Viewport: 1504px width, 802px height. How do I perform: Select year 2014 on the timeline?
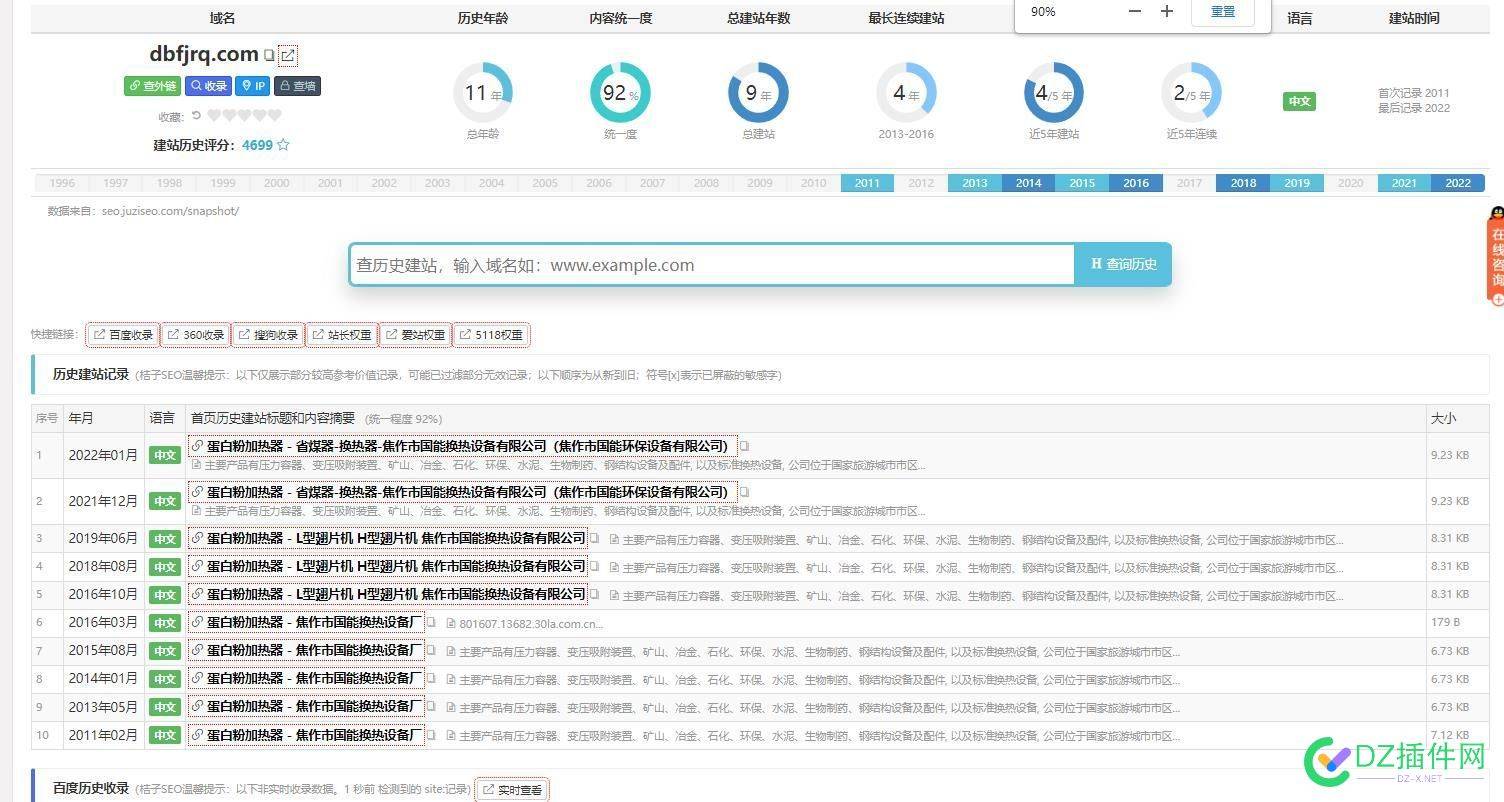tap(1028, 183)
